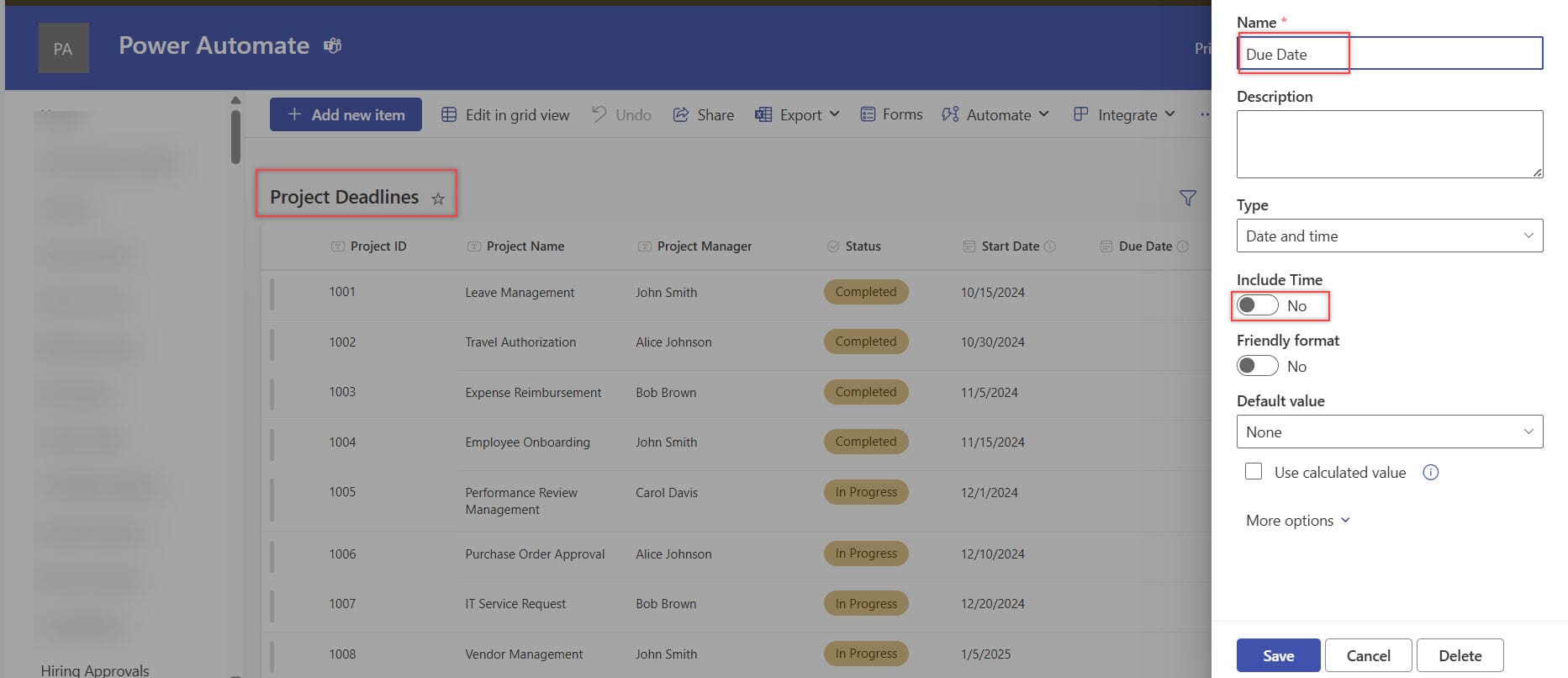Click the column icon before Project Name

pyautogui.click(x=474, y=246)
